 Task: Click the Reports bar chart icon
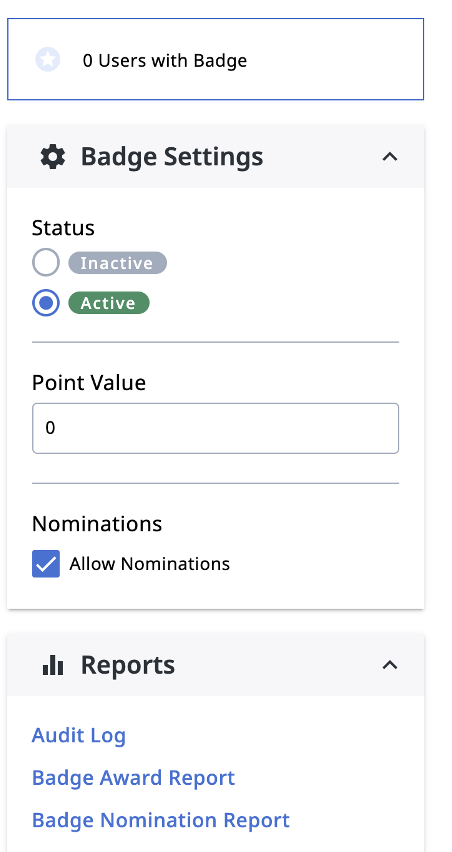53,665
